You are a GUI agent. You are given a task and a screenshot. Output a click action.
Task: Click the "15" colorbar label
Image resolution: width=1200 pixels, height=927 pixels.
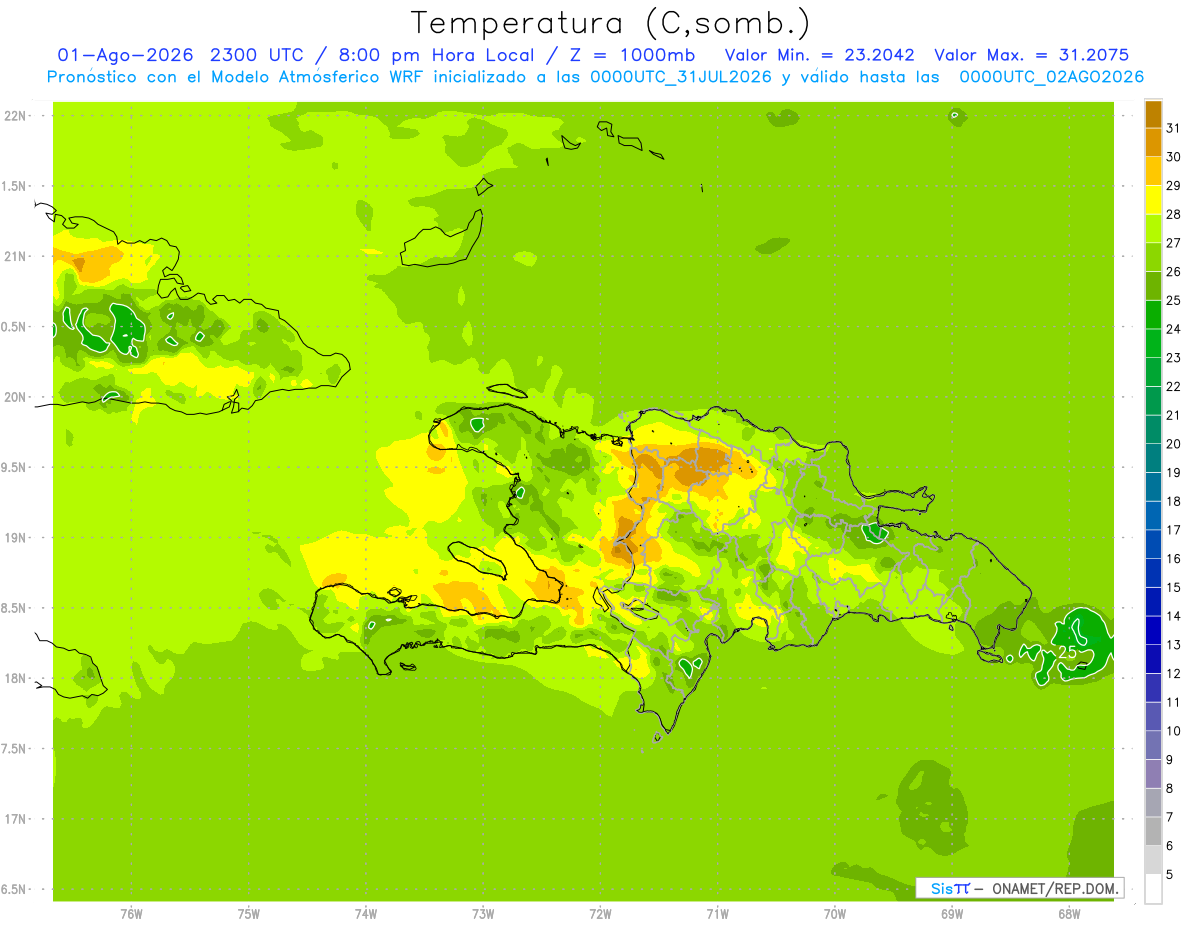pyautogui.click(x=1173, y=587)
